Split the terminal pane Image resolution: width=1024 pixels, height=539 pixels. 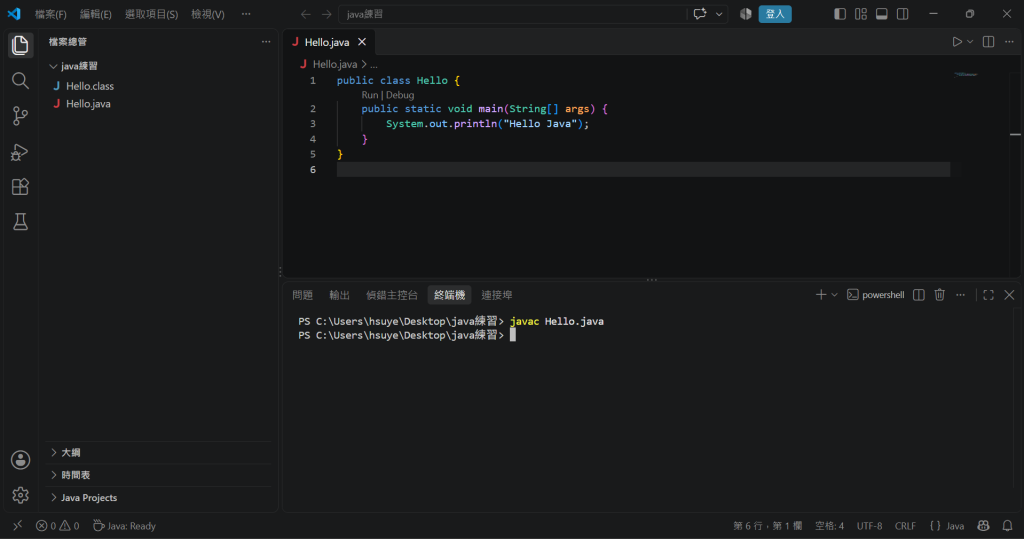pyautogui.click(x=919, y=295)
